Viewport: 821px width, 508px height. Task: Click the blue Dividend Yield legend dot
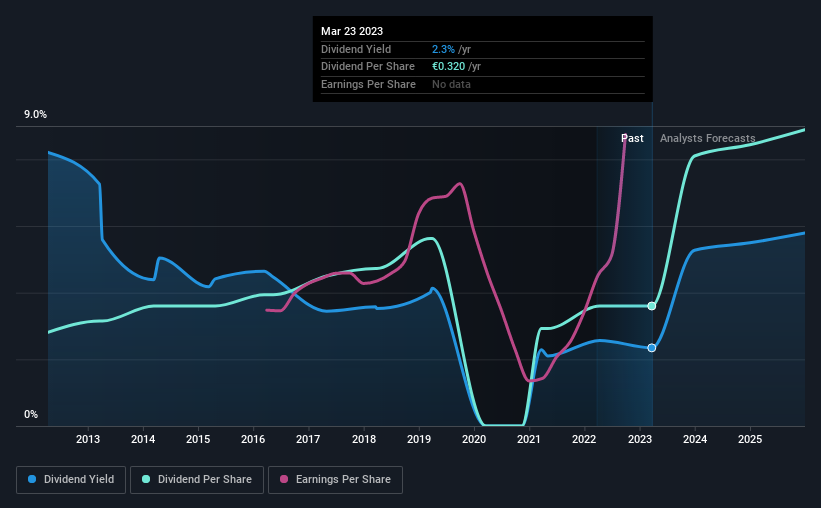[32, 479]
